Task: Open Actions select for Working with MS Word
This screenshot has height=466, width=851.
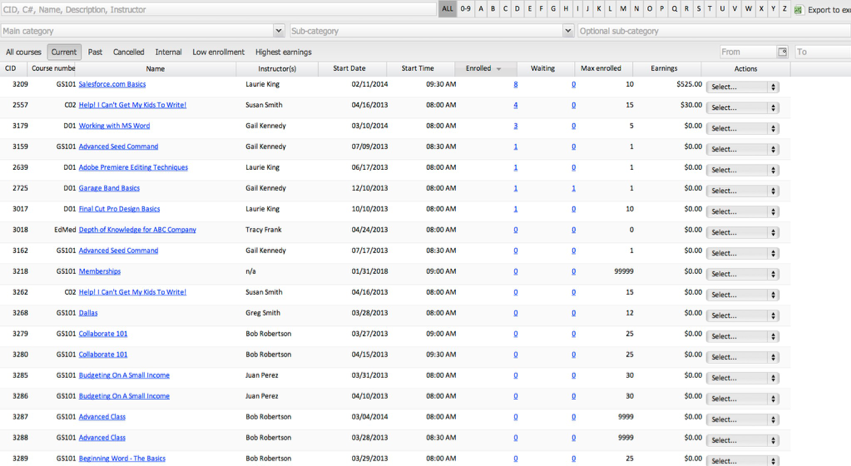Action: 742,128
